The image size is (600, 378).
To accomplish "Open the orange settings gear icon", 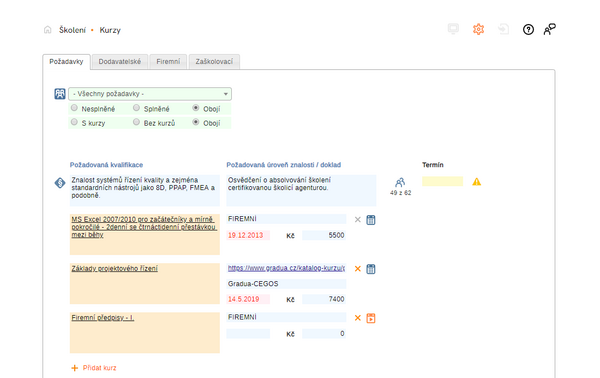I will point(478,29).
